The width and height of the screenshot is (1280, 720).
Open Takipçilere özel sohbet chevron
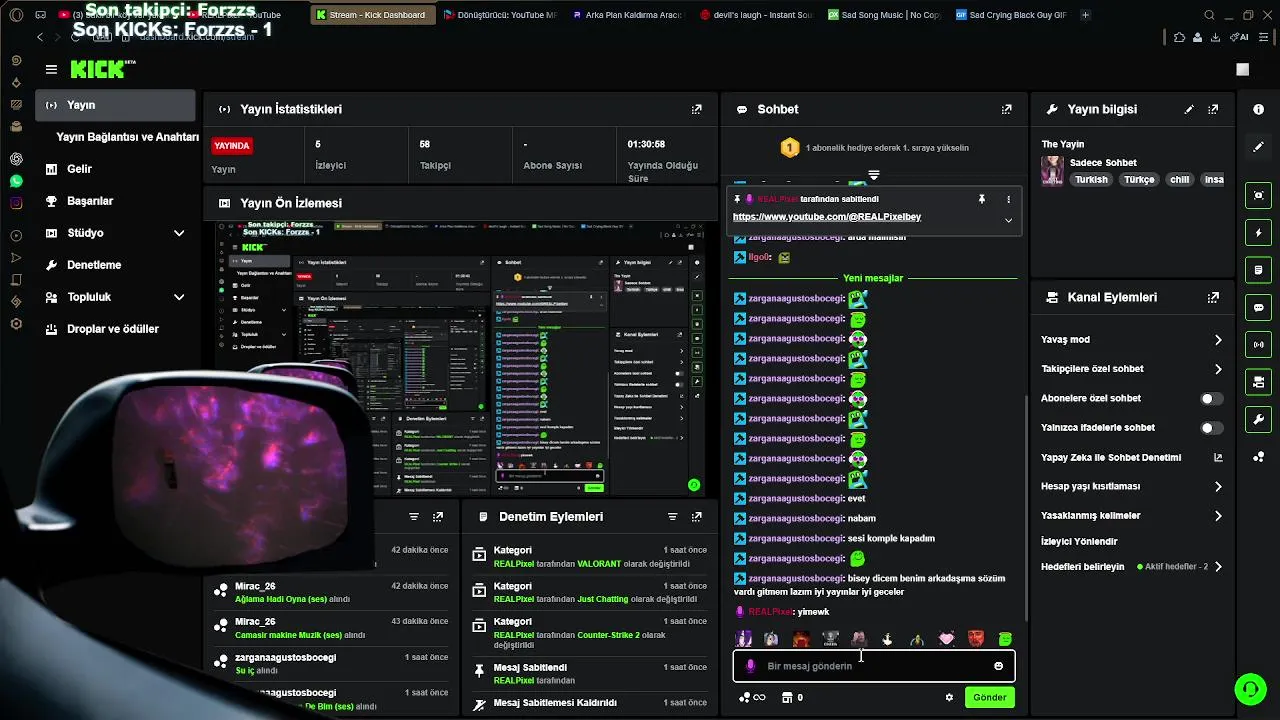[x=1218, y=369]
